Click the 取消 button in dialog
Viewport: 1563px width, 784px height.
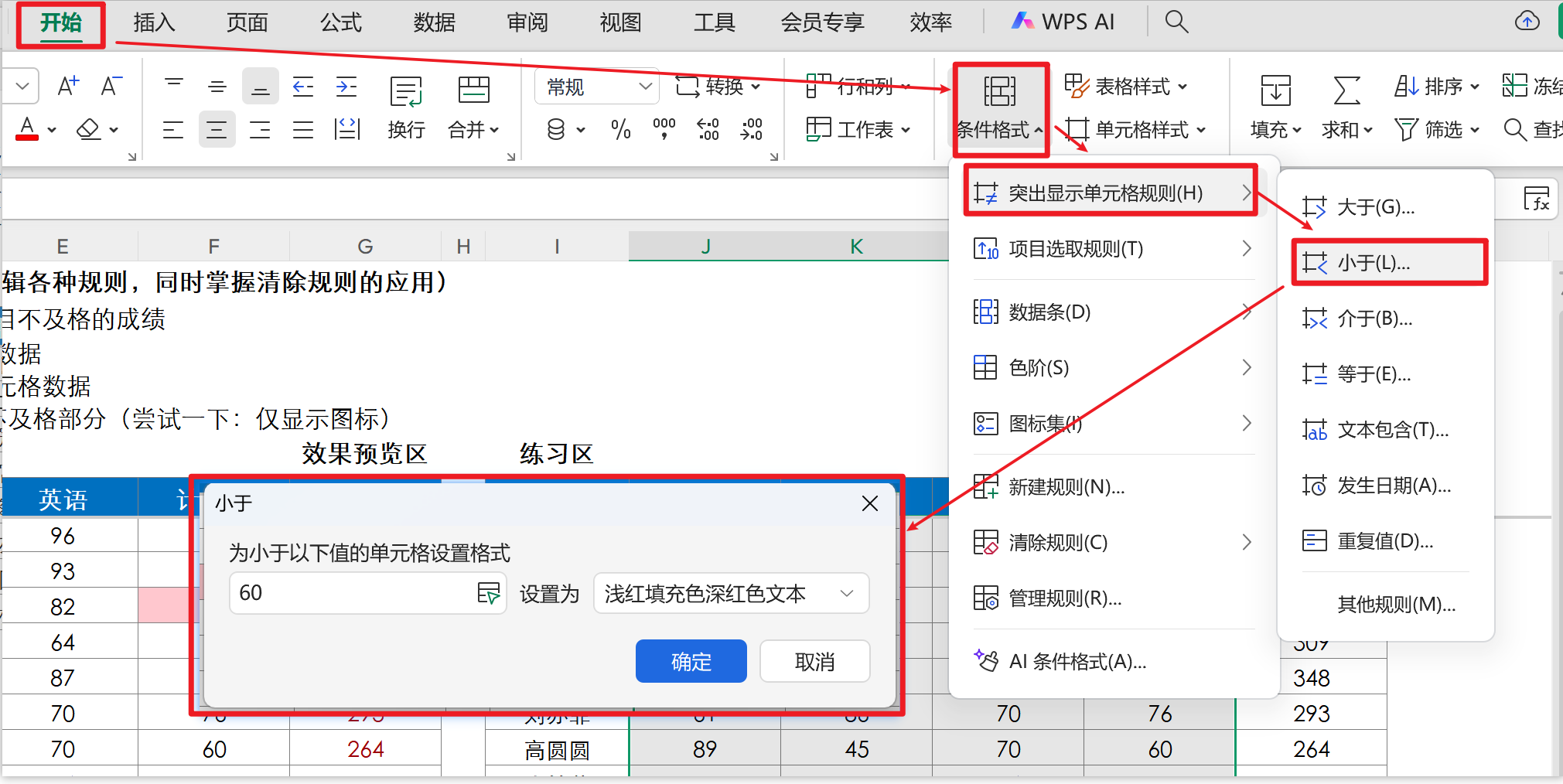pyautogui.click(x=814, y=661)
